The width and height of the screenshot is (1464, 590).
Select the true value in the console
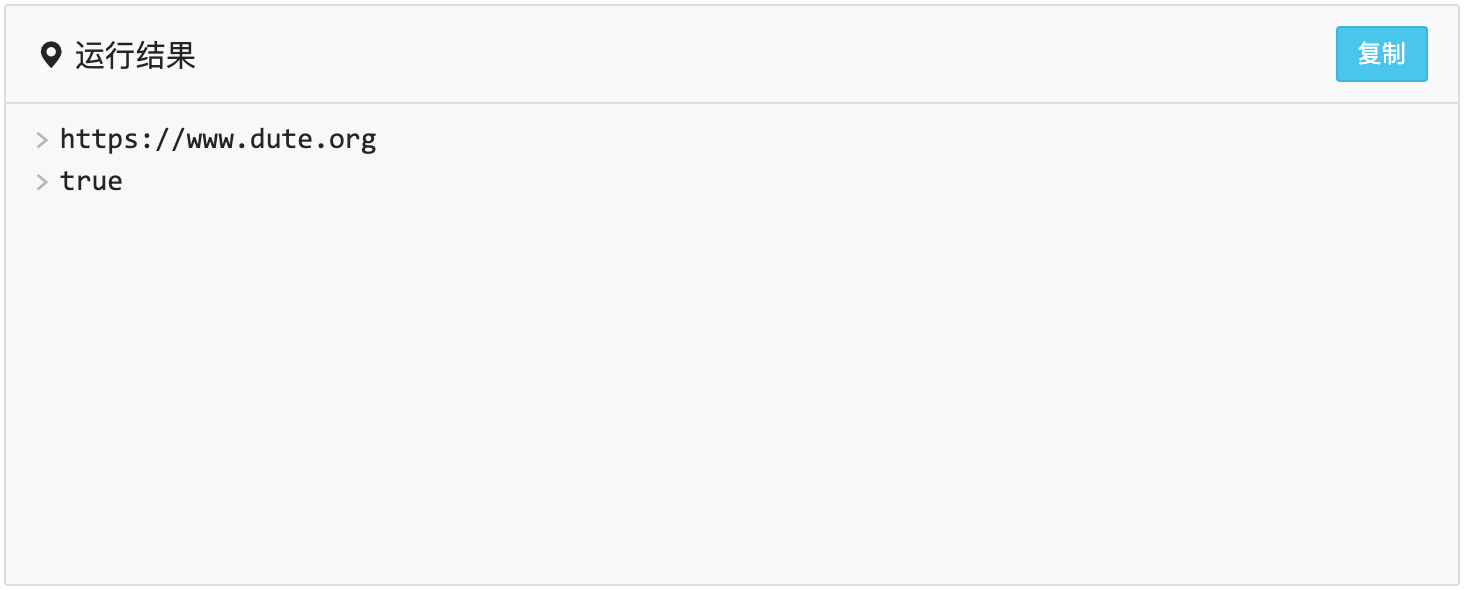(91, 181)
